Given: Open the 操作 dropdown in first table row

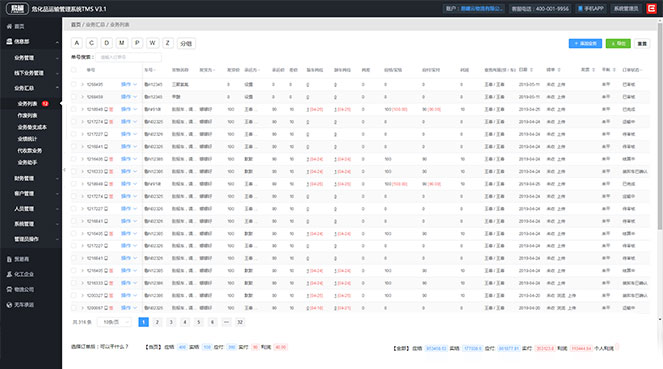Looking at the screenshot, I should (129, 85).
